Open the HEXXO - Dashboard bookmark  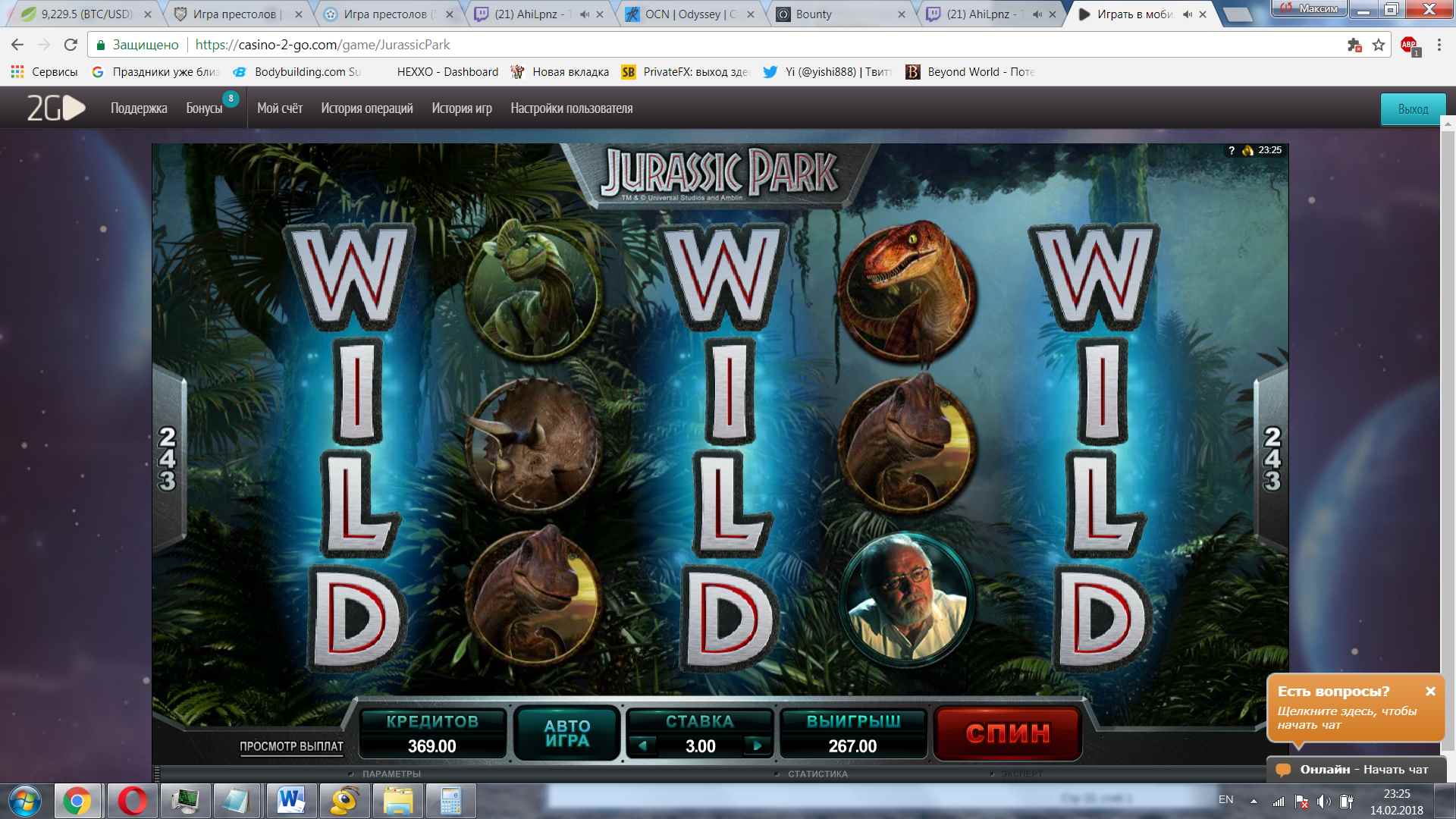click(x=447, y=72)
